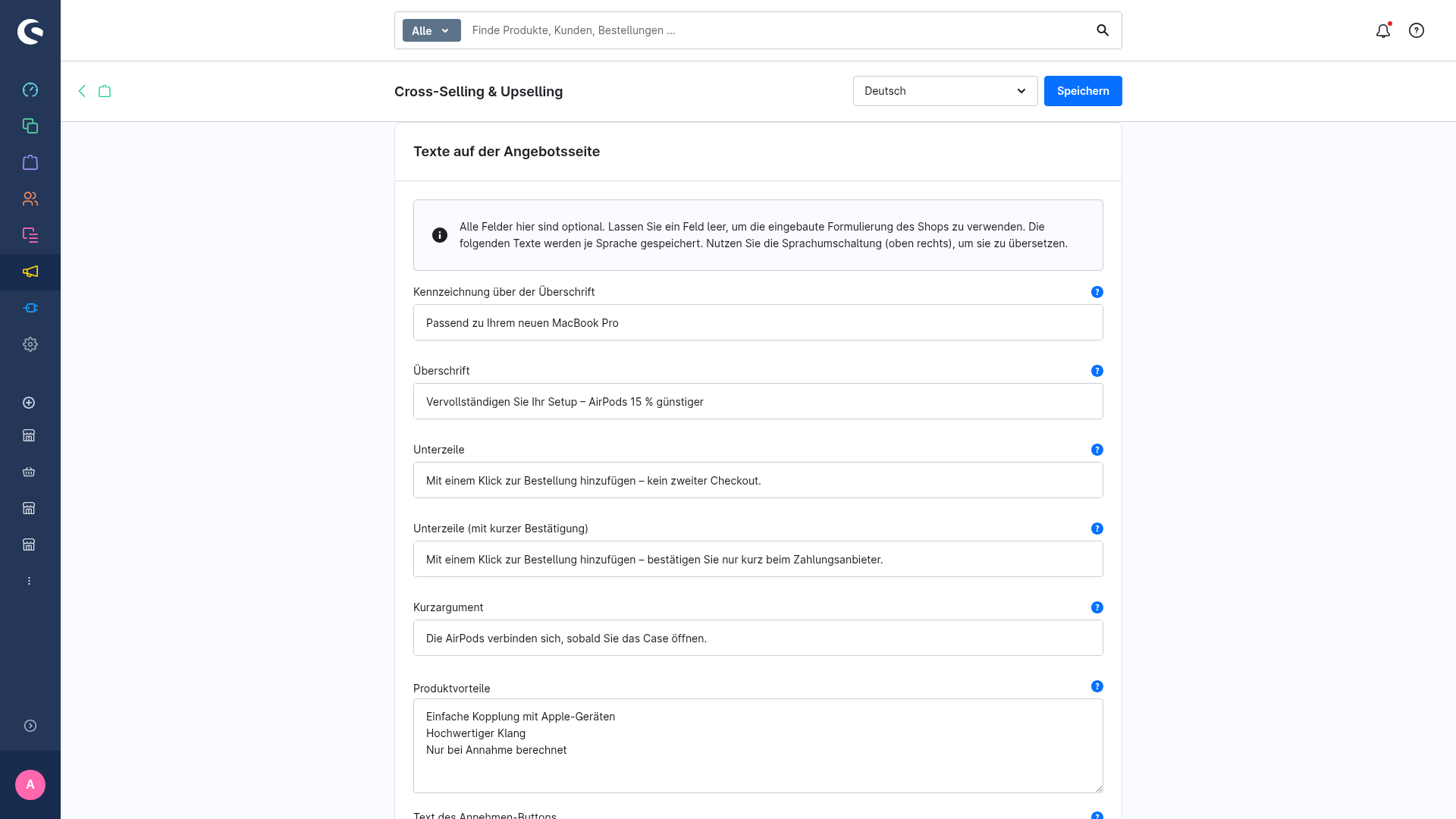The image size is (1456, 819).
Task: Show help tooltip for Überschrift field
Action: tap(1097, 371)
